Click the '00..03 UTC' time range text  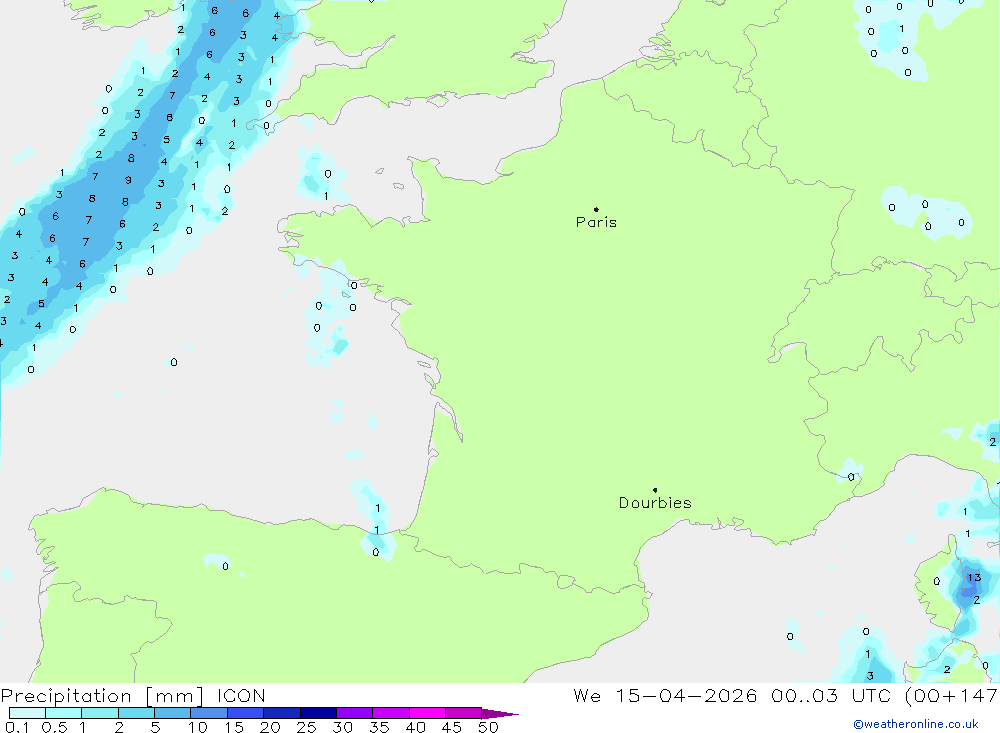coord(831,696)
